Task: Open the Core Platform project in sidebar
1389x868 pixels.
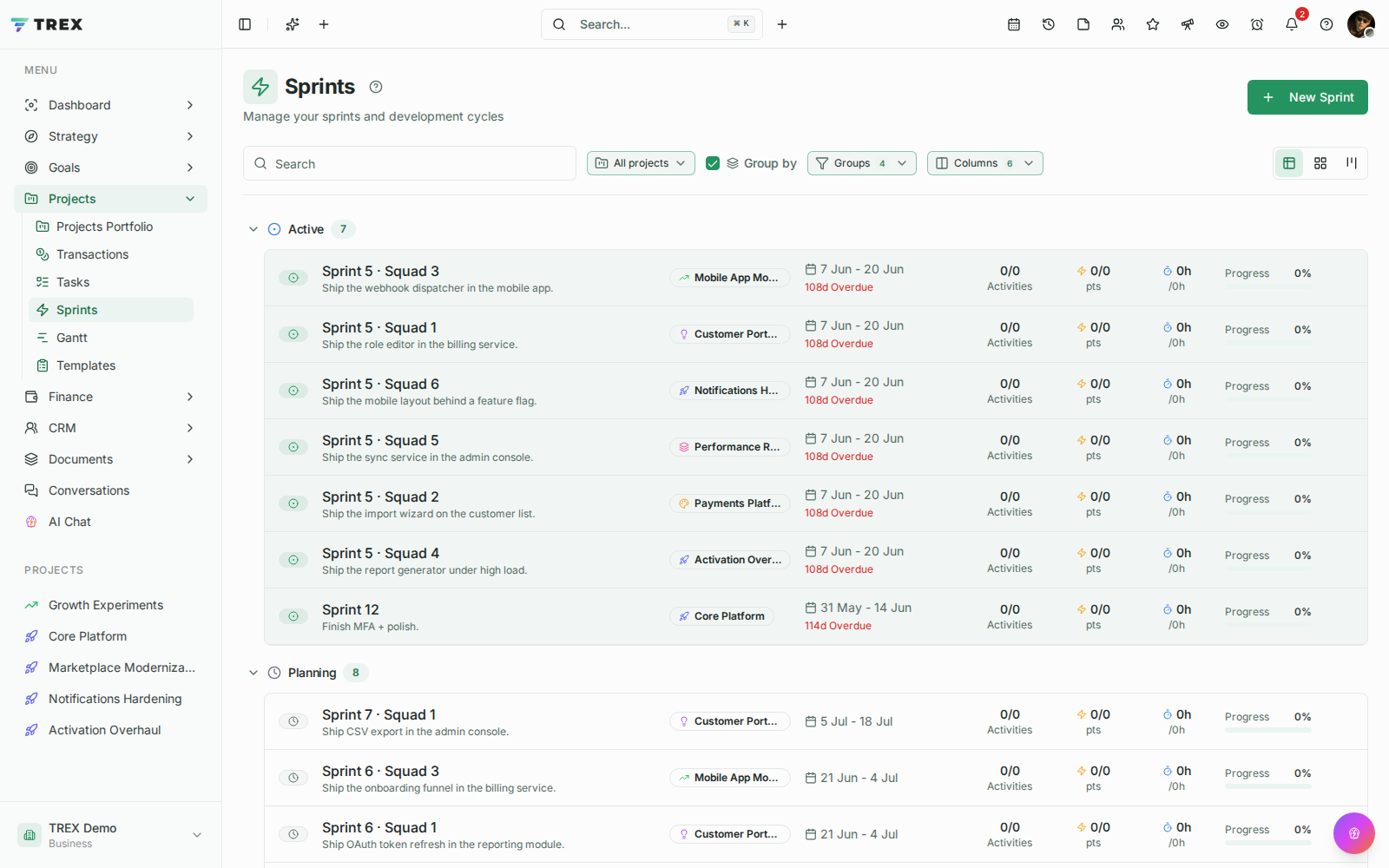Action: [x=111, y=636]
